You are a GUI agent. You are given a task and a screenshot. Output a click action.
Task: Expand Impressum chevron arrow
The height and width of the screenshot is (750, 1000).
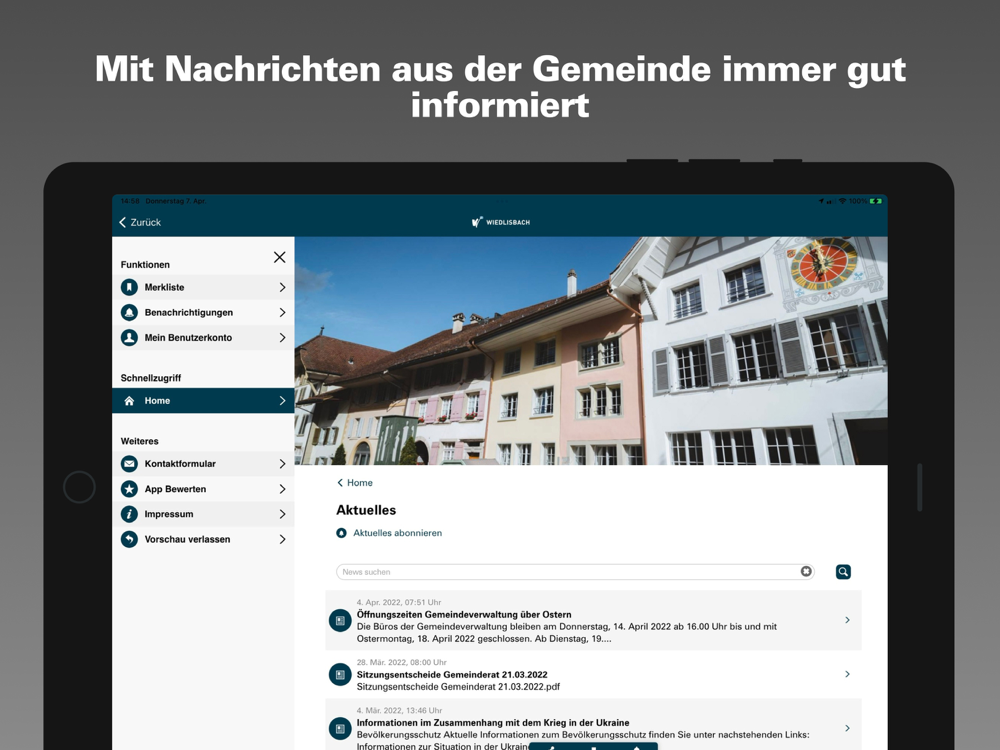click(283, 514)
